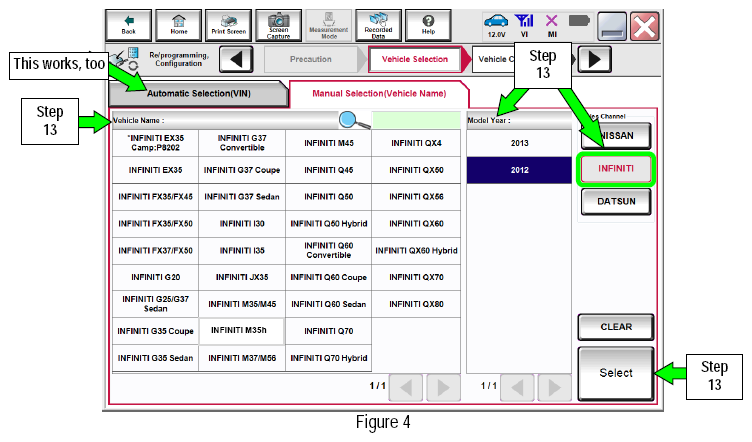Select INFINITI G35 Sedan
The width and height of the screenshot is (752, 442).
click(155, 358)
